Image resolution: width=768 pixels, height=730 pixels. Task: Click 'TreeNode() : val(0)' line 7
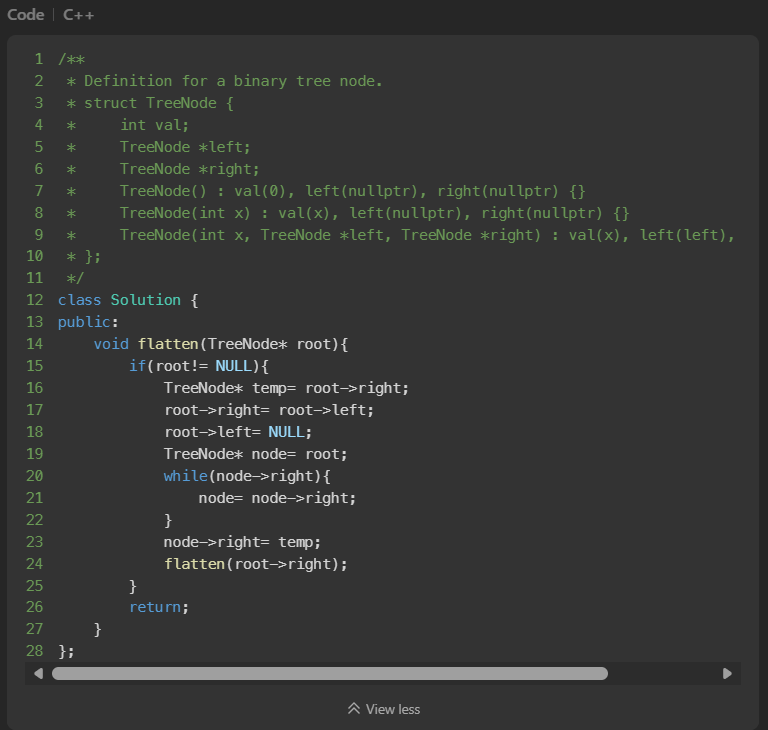point(353,191)
